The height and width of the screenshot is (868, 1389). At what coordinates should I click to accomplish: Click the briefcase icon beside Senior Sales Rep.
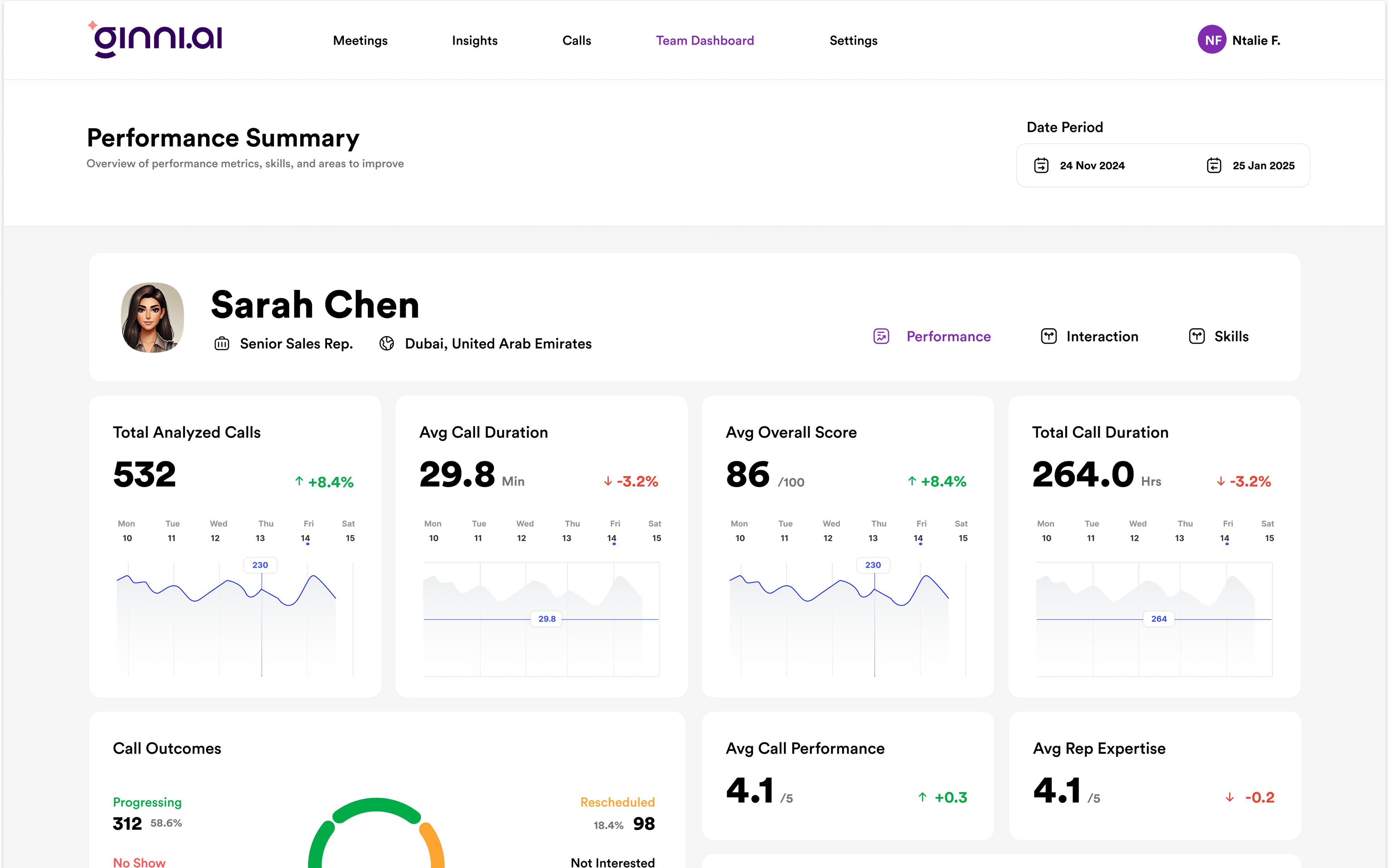click(x=221, y=344)
